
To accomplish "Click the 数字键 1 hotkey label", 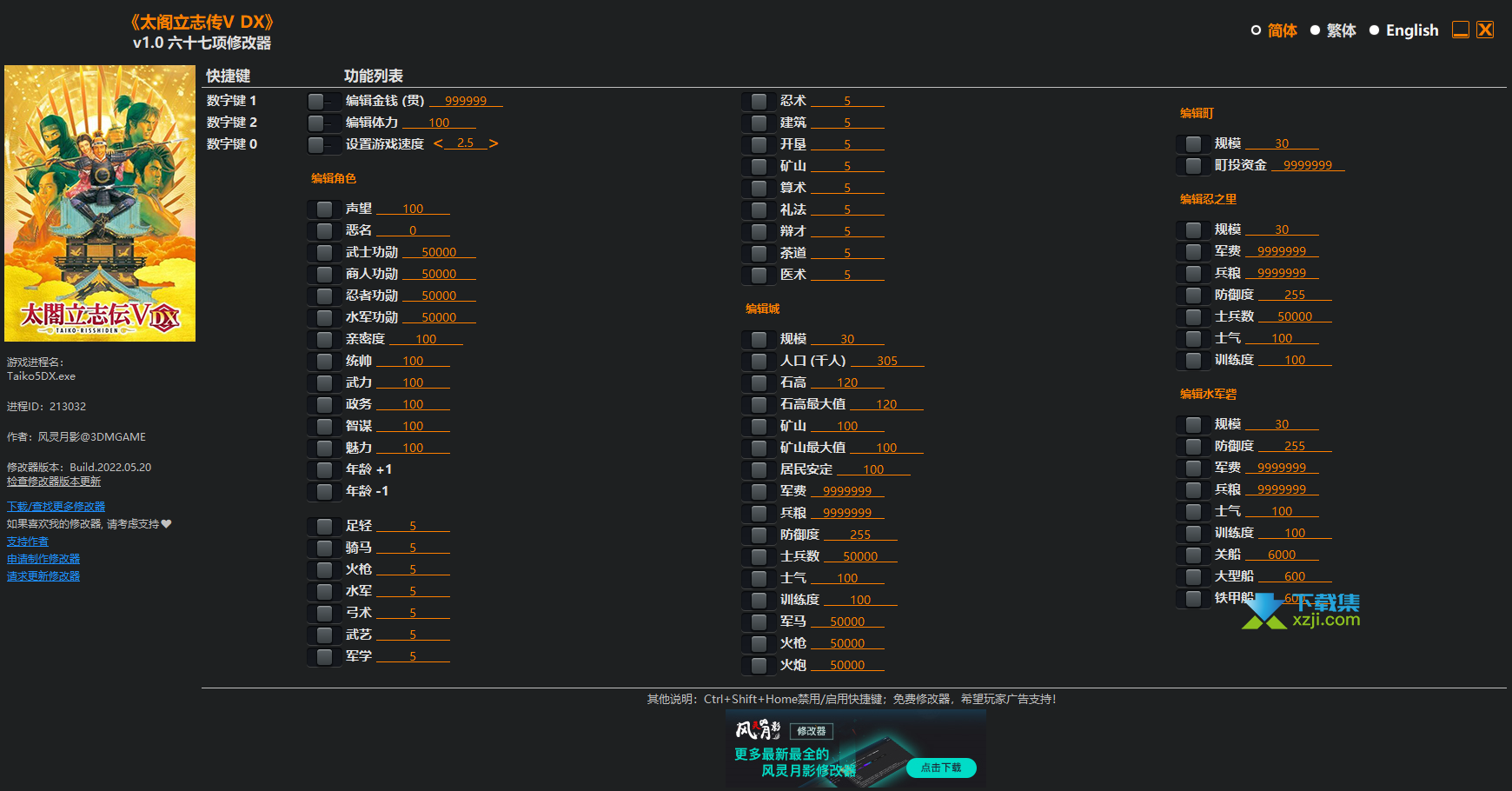I will tap(231, 101).
